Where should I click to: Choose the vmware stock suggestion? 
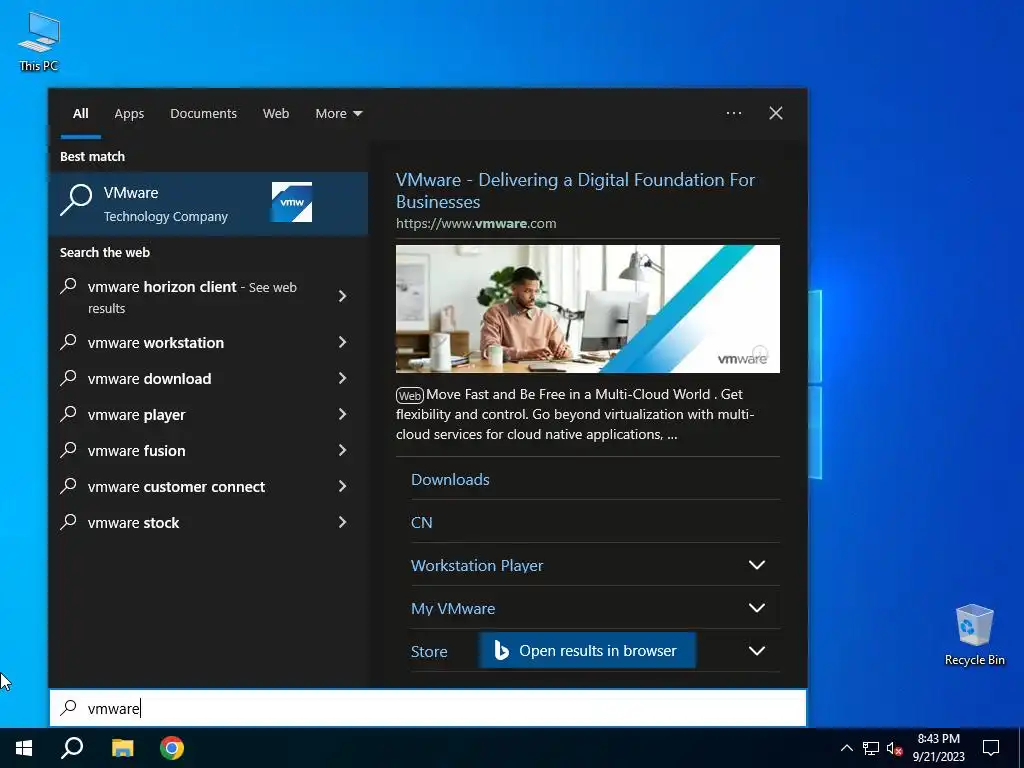coord(133,522)
